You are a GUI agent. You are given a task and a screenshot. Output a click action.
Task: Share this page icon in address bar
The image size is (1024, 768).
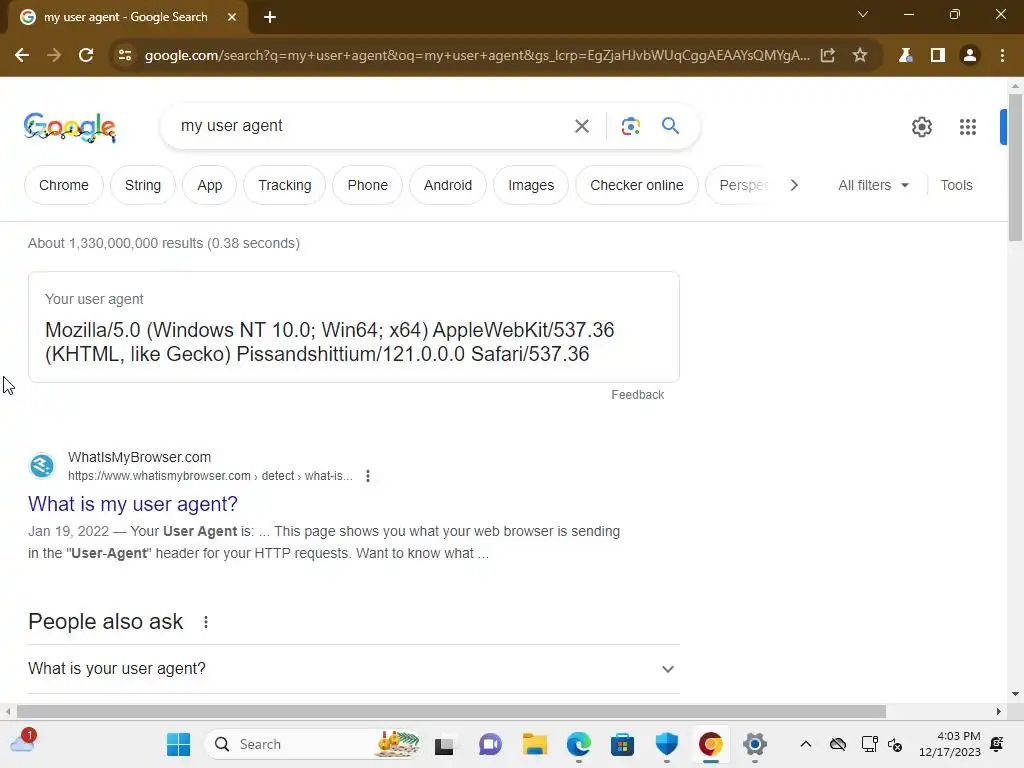[x=827, y=56]
